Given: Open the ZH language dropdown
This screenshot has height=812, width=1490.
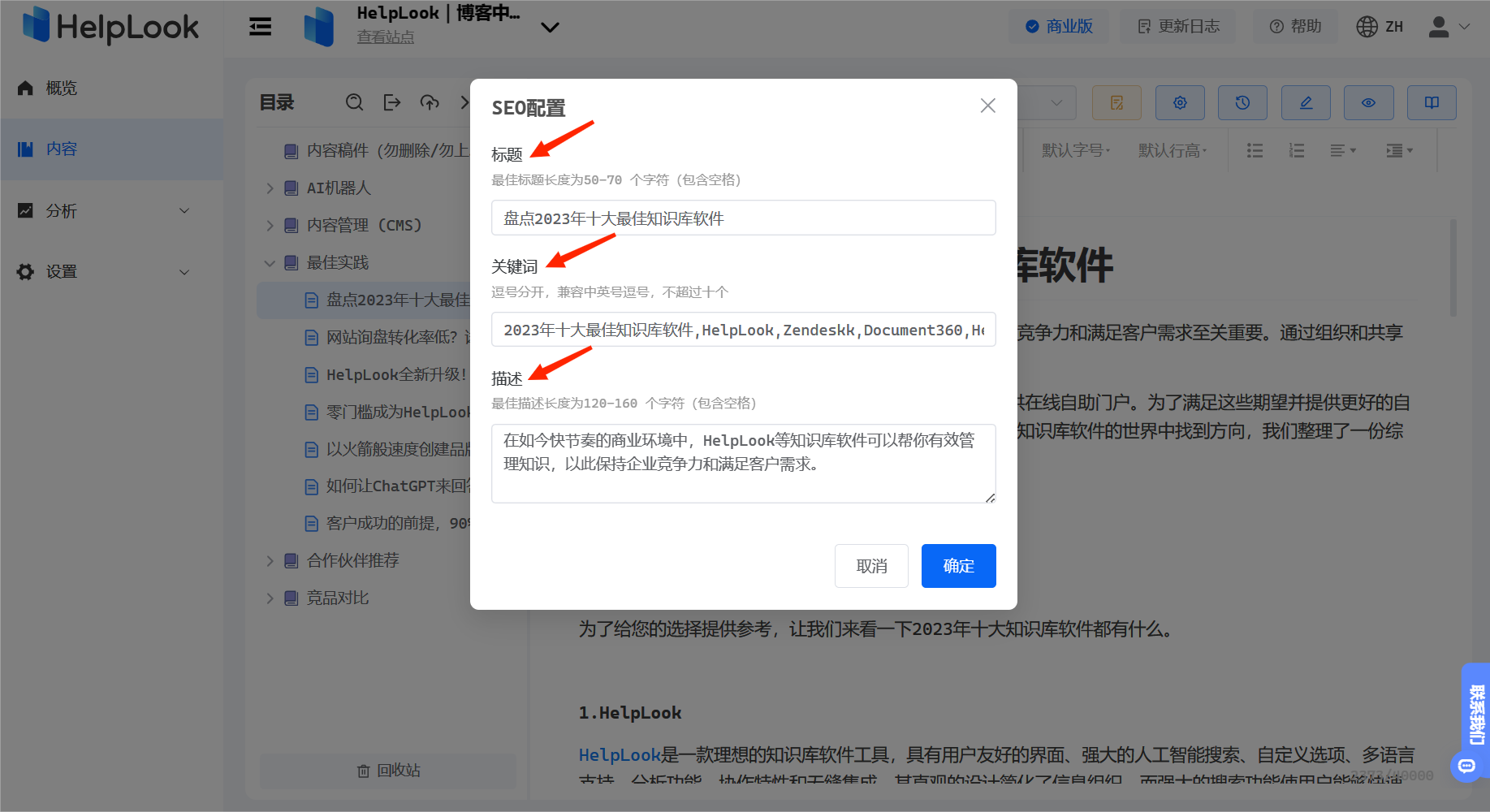Looking at the screenshot, I should tap(1380, 26).
